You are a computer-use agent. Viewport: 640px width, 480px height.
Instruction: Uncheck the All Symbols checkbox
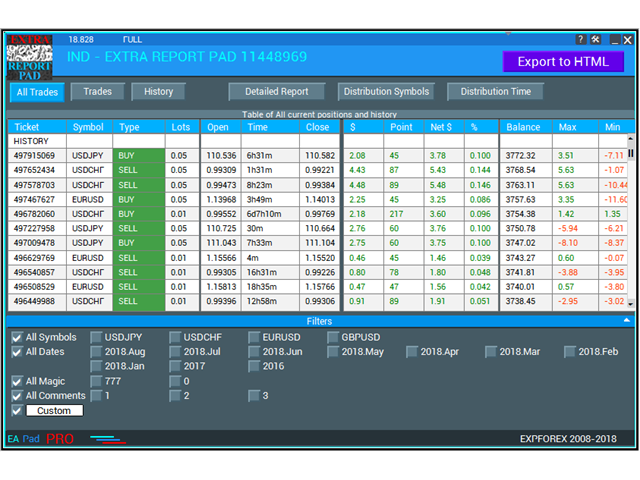coord(17,338)
